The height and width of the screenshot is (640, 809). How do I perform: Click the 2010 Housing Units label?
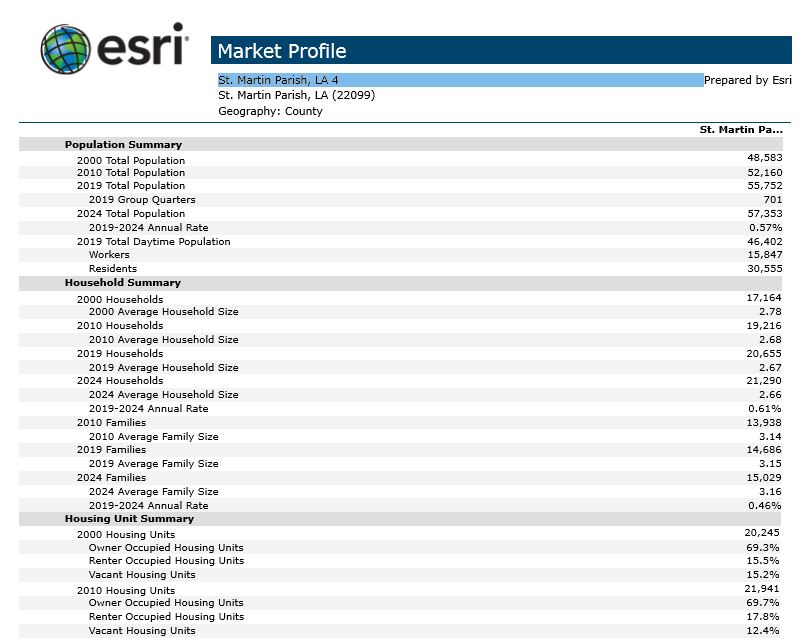[x=126, y=590]
